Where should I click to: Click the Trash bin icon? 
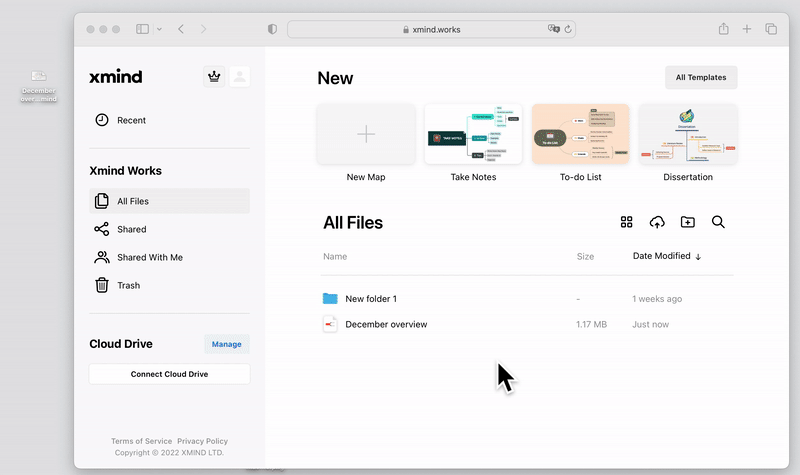click(x=102, y=285)
